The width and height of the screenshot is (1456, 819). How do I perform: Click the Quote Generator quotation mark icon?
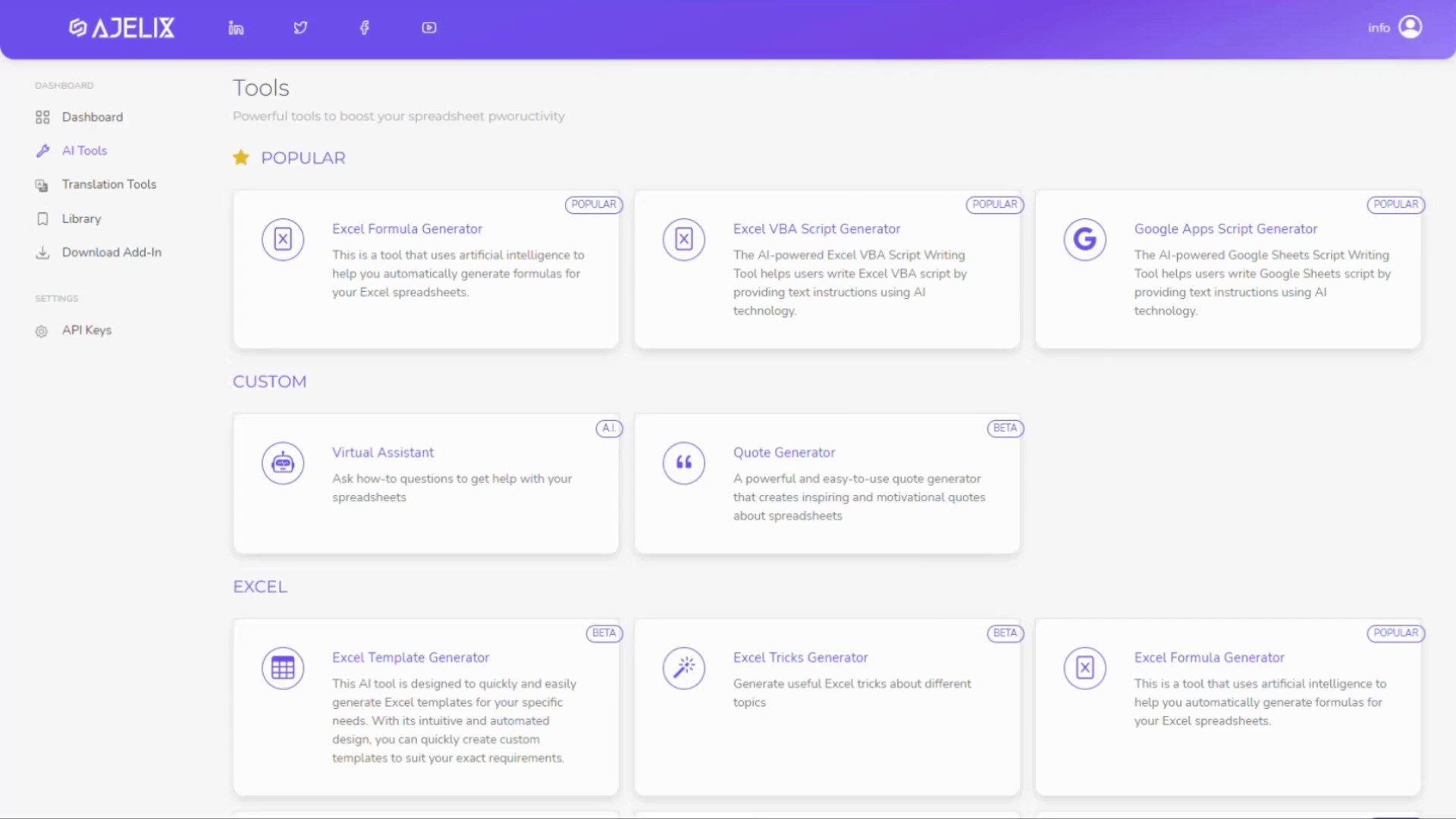tap(684, 463)
